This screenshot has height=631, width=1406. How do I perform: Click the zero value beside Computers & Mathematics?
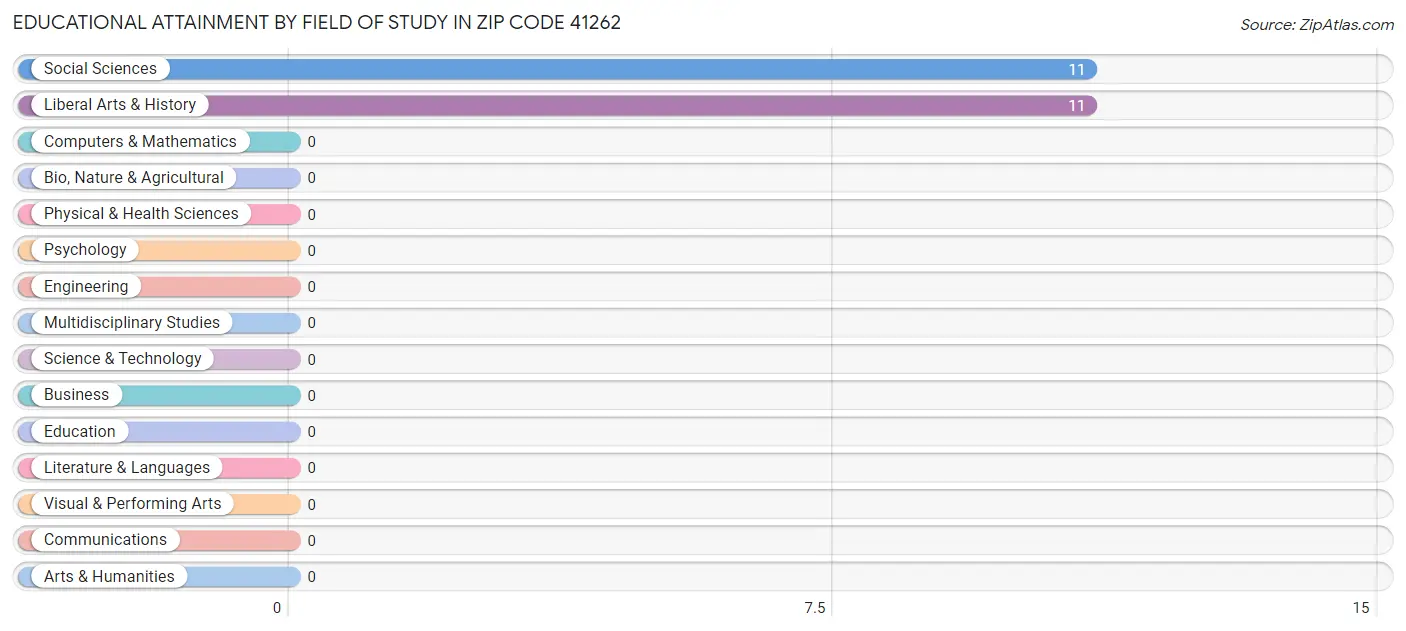pos(312,142)
